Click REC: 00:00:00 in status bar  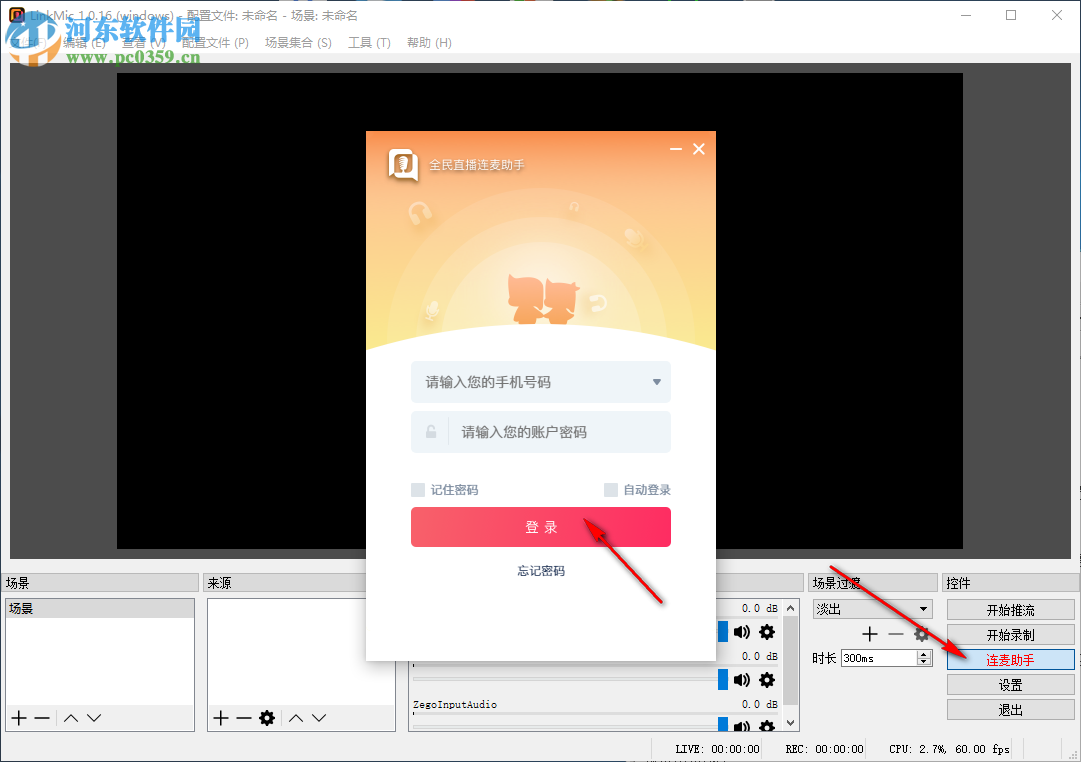(825, 749)
